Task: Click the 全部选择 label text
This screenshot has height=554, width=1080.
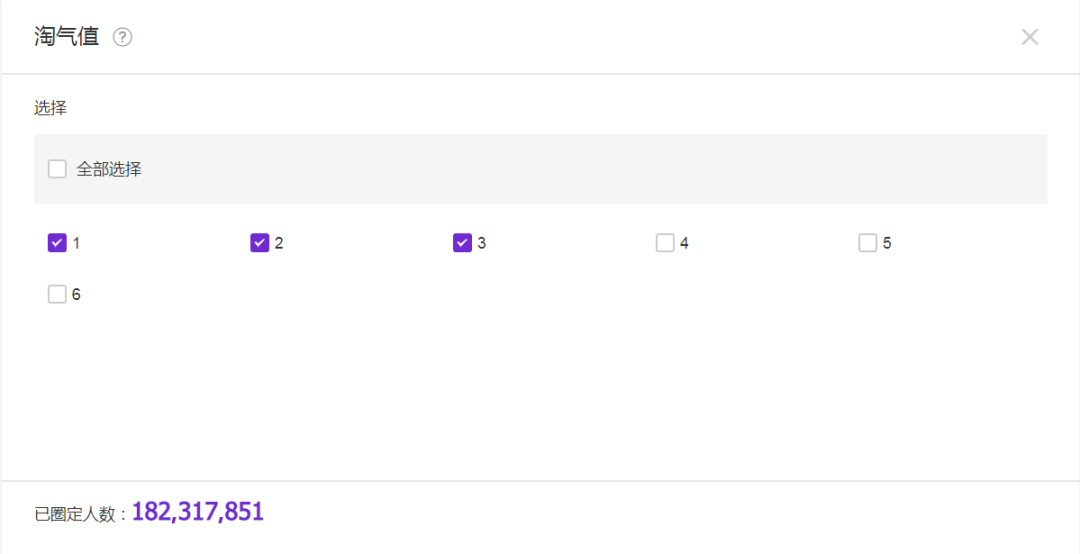Action: pyautogui.click(x=109, y=169)
